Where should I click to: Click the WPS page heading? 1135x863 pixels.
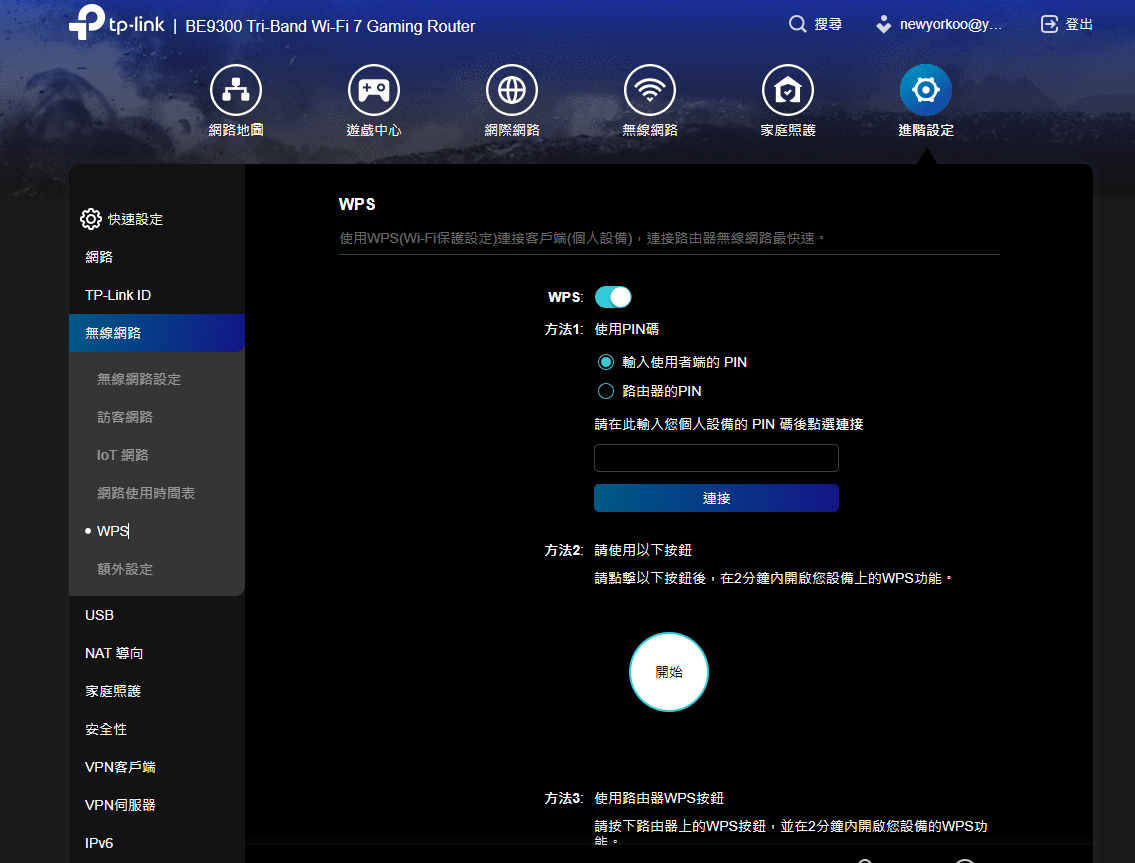(357, 204)
